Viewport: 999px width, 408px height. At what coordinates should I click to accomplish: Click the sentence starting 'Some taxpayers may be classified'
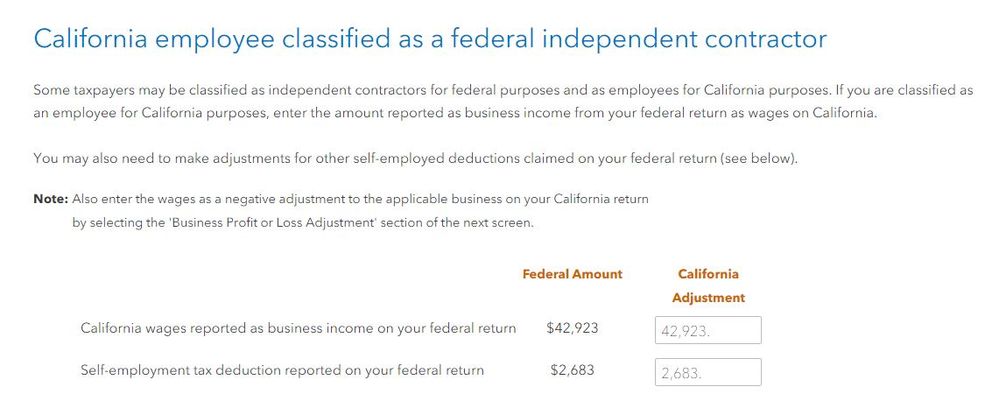[432, 91]
